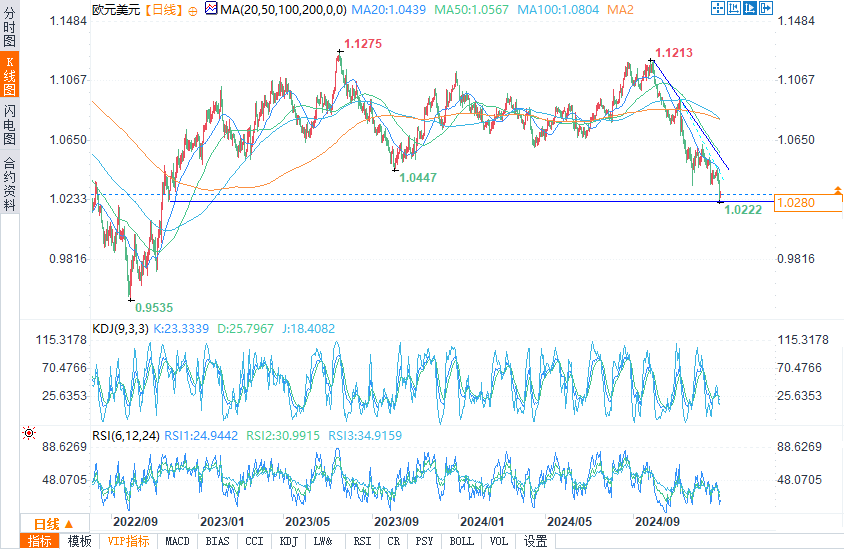This screenshot has height=549, width=844.
Task: Click the orange alert arrow above 1.0280
Action: (838, 190)
